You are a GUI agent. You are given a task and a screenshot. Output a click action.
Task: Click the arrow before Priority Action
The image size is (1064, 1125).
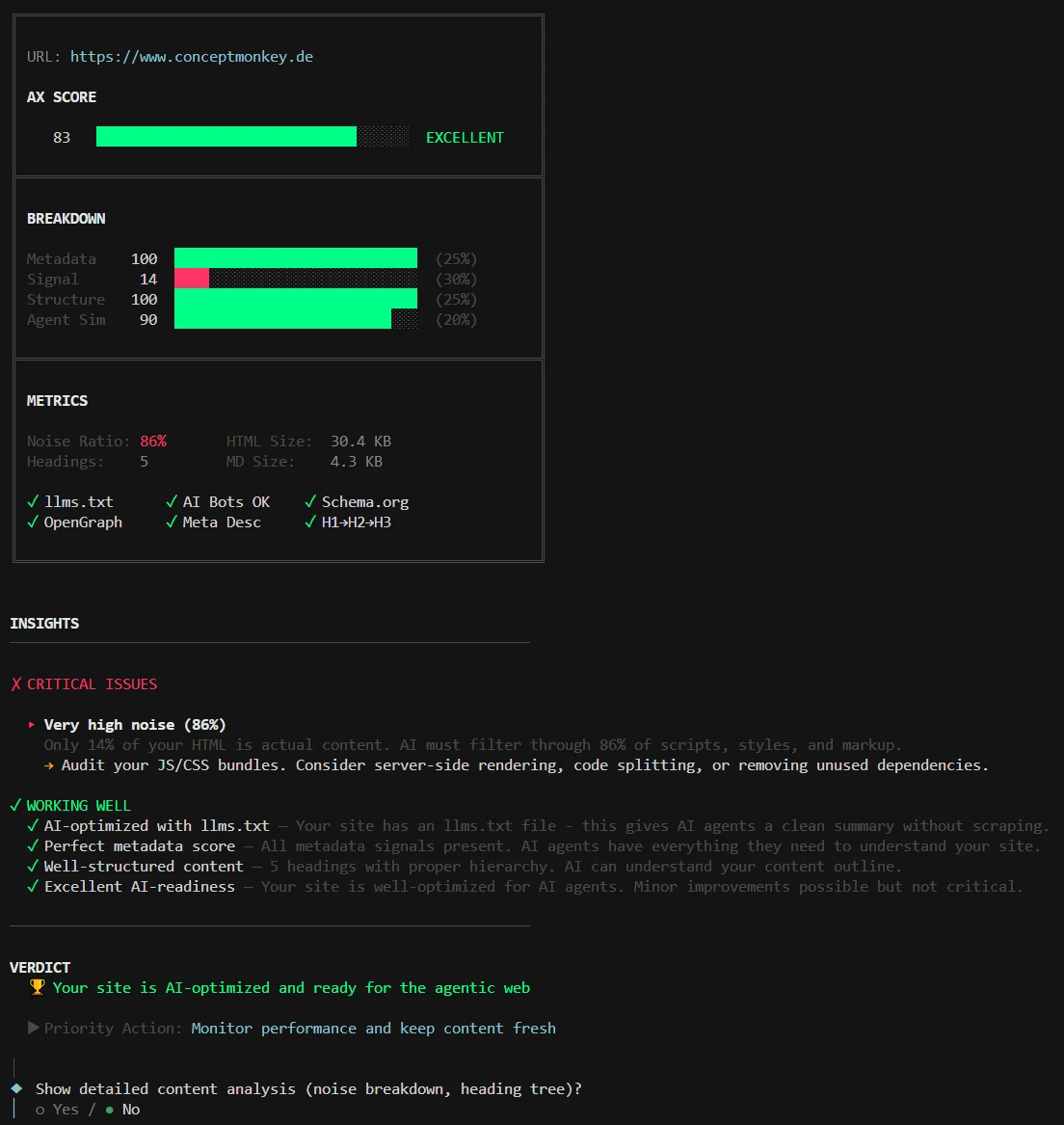click(x=35, y=1028)
